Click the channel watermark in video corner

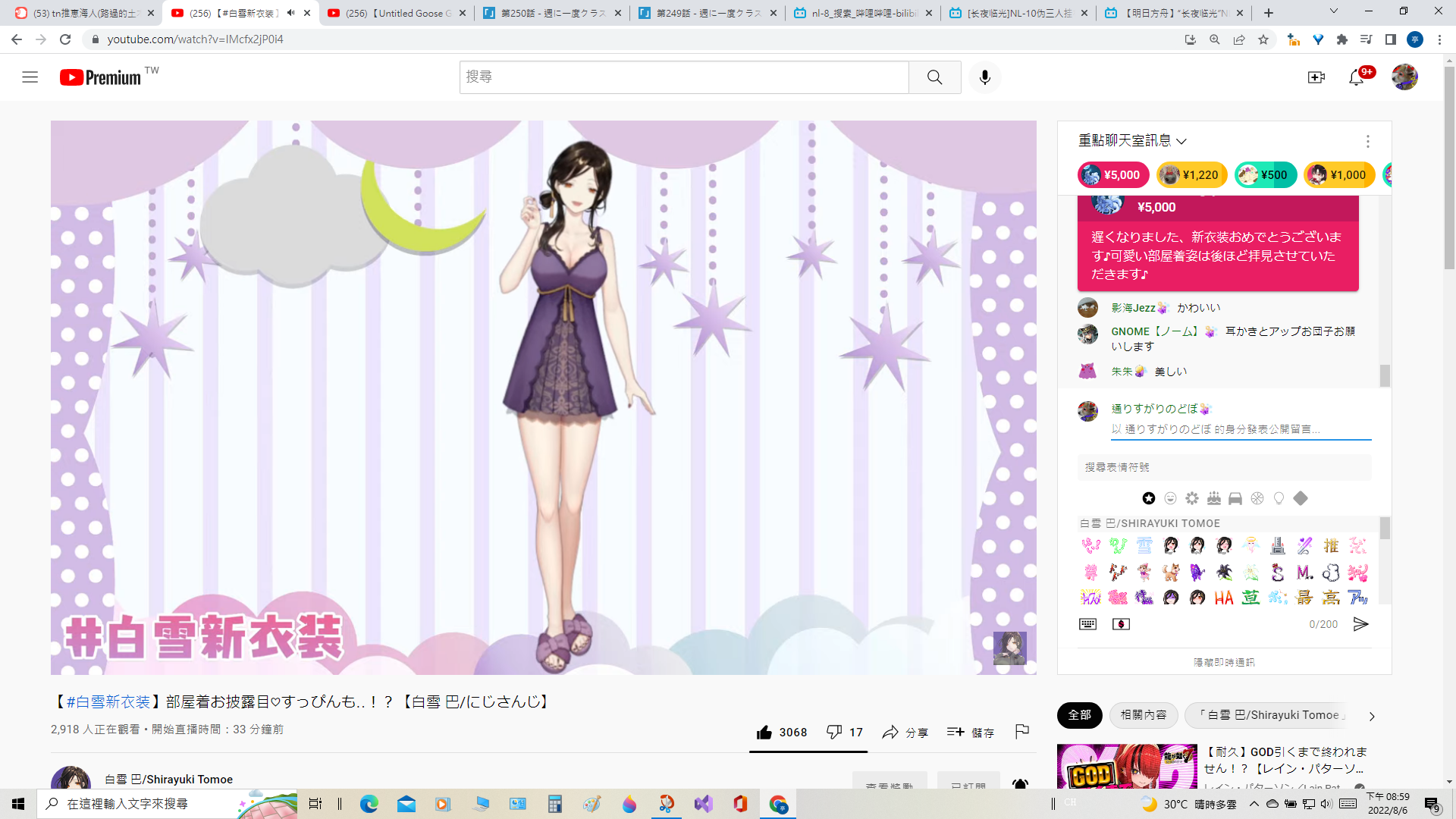tap(1009, 648)
